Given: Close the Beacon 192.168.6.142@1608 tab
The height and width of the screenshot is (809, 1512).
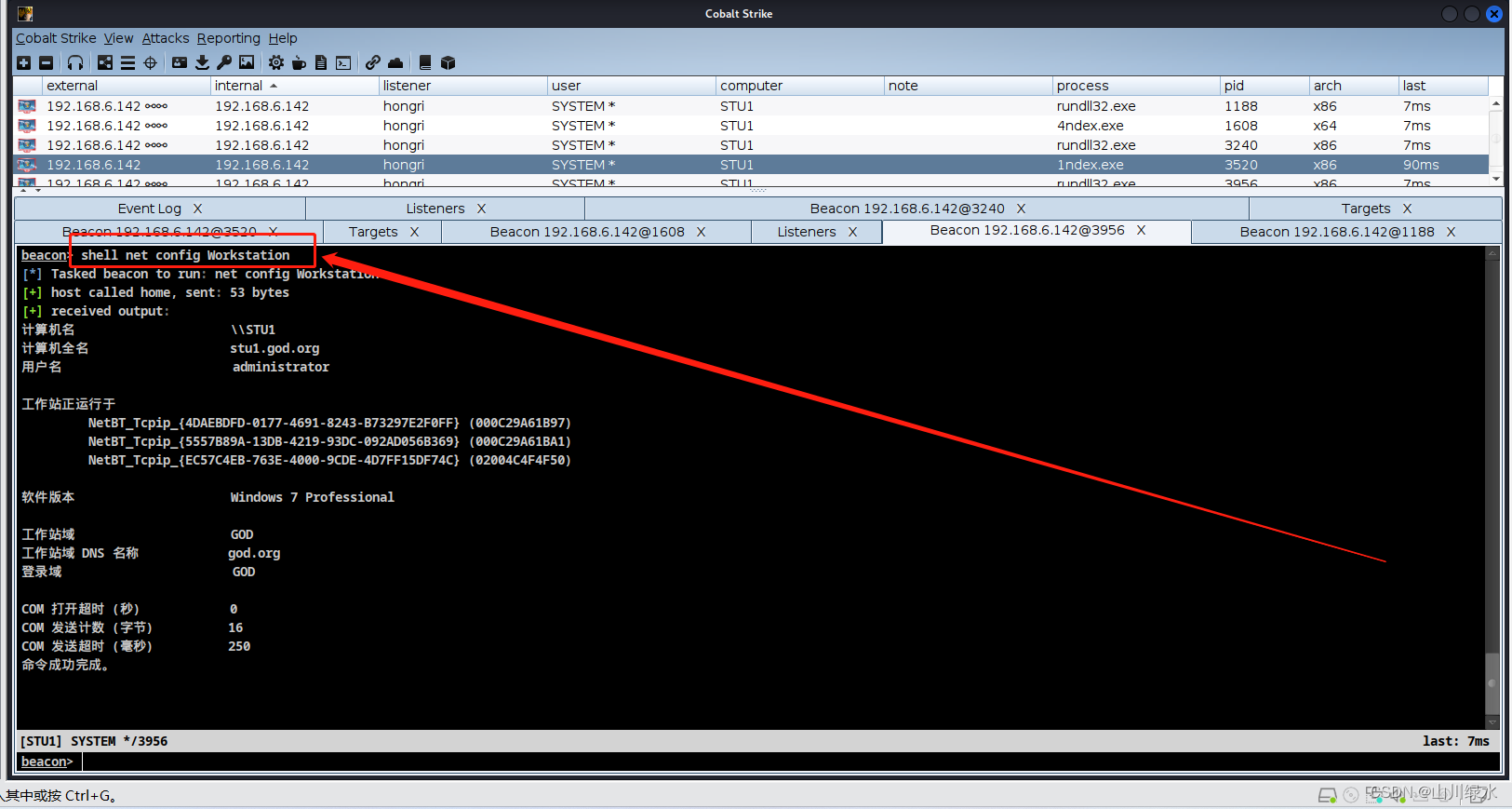Looking at the screenshot, I should point(701,232).
